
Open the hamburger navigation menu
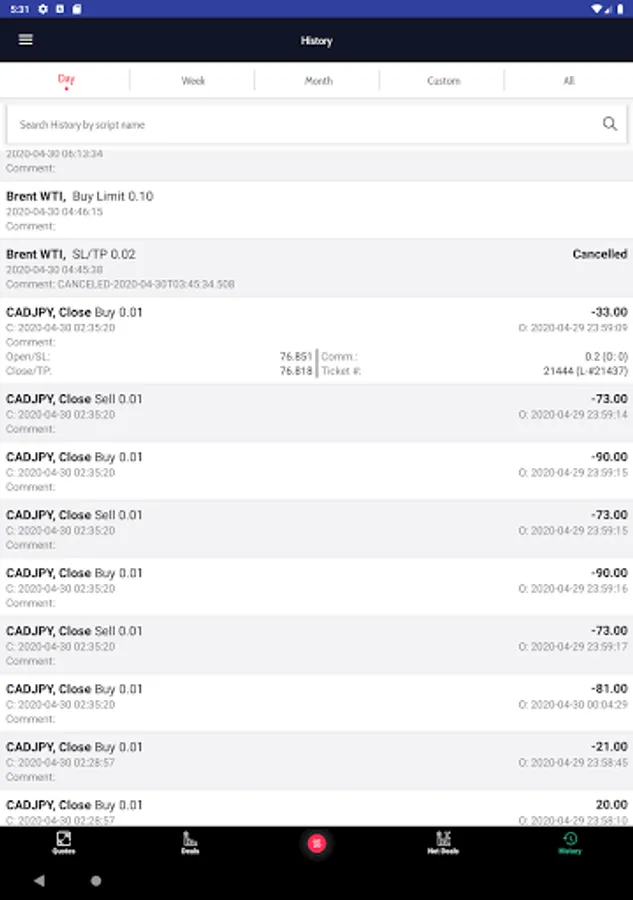[25, 40]
